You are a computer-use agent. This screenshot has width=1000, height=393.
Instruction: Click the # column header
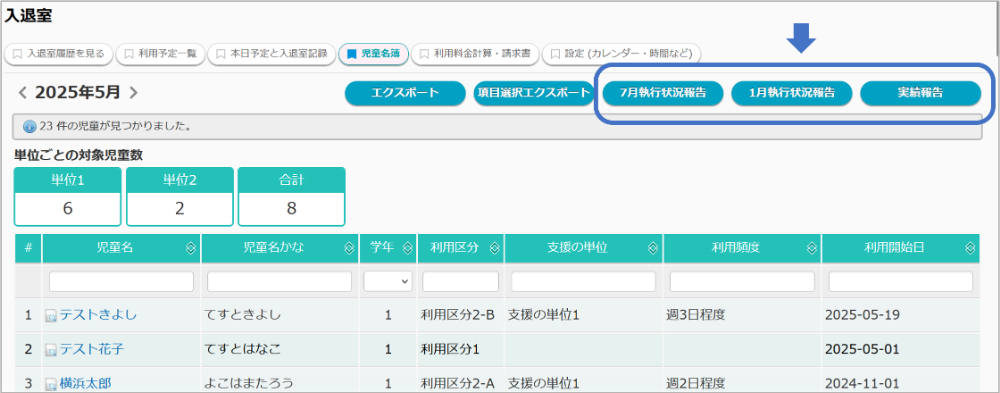pyautogui.click(x=28, y=248)
